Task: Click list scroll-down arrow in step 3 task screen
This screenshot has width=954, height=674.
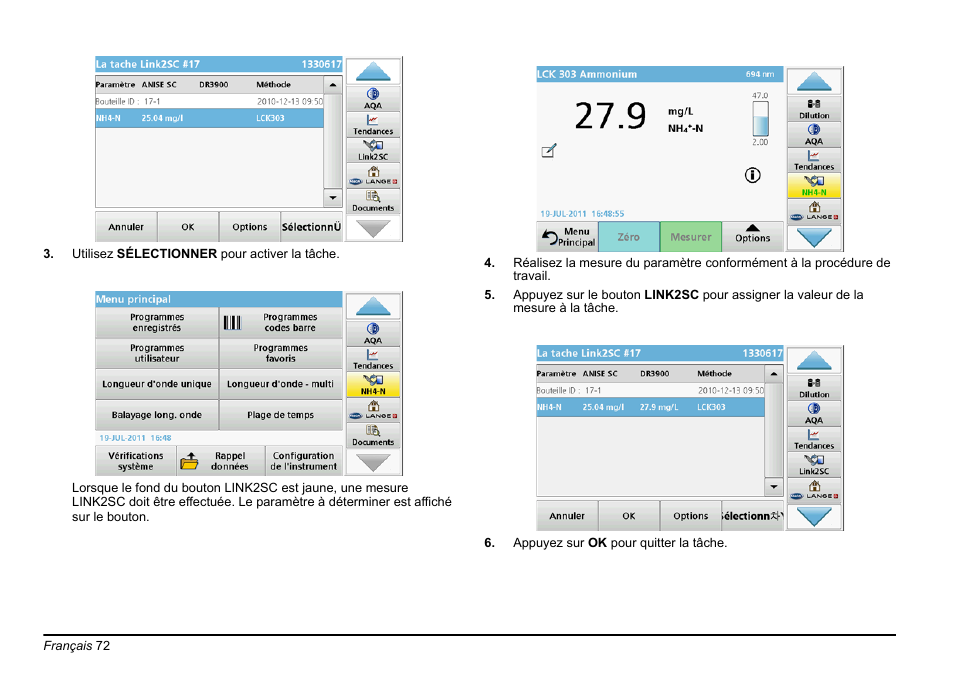Action: click(x=333, y=198)
